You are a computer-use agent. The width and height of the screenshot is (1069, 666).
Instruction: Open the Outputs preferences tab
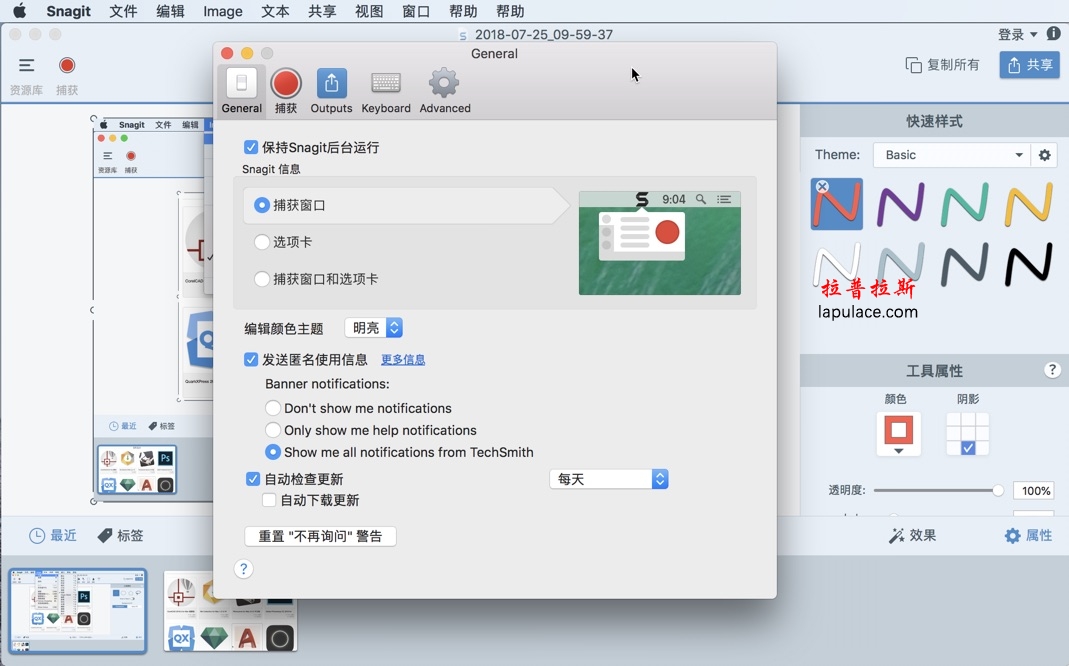[331, 91]
